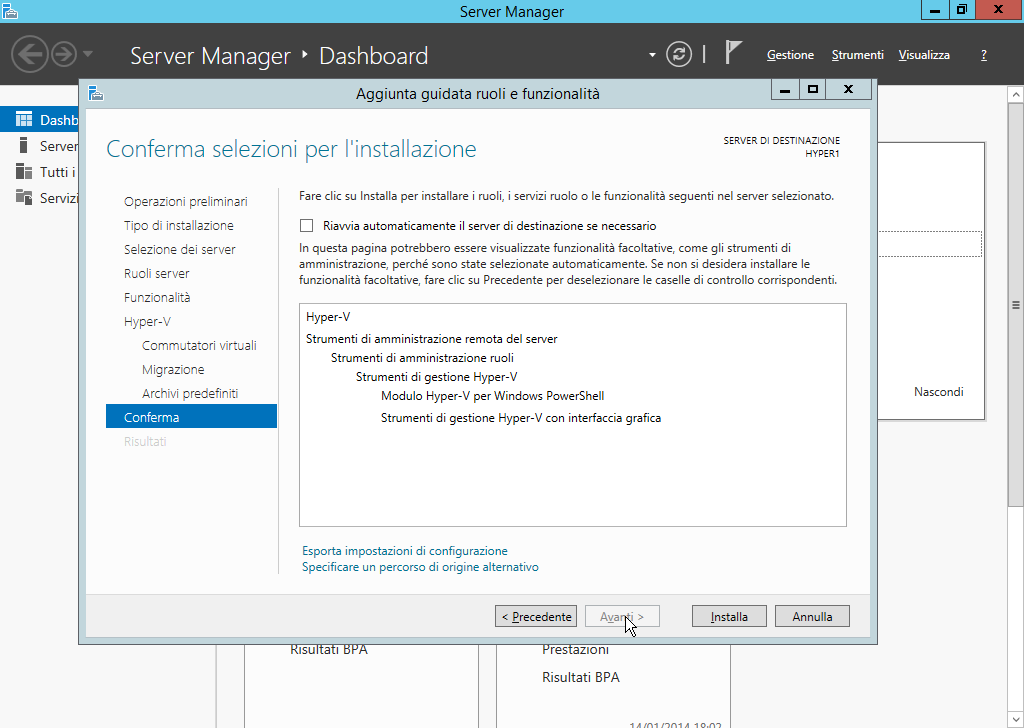Screen dimensions: 1024x728
Task: Click the Dashboard icon in sidebar
Action: pos(24,120)
